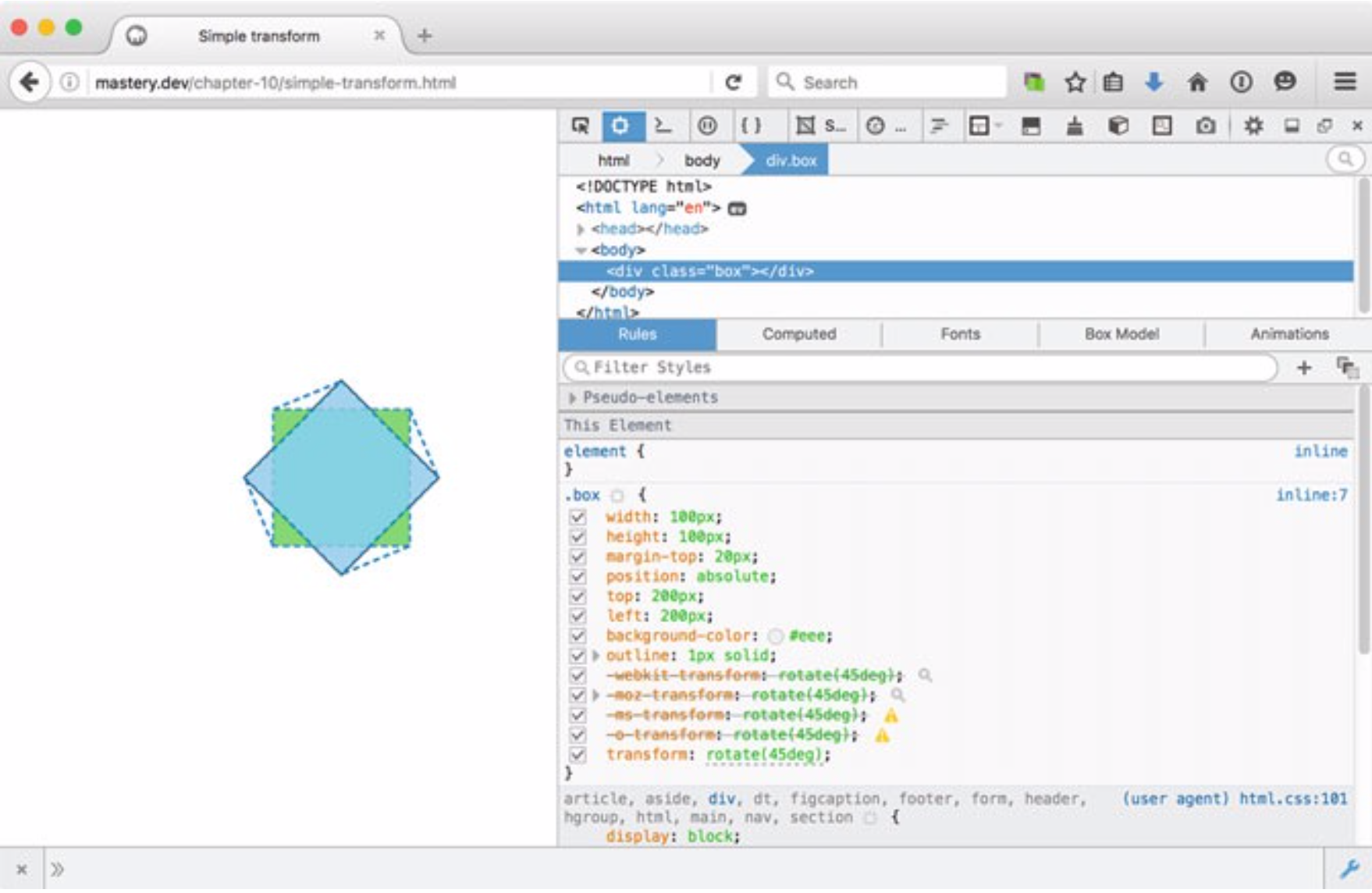Select the div class="box" markup row

955,271
